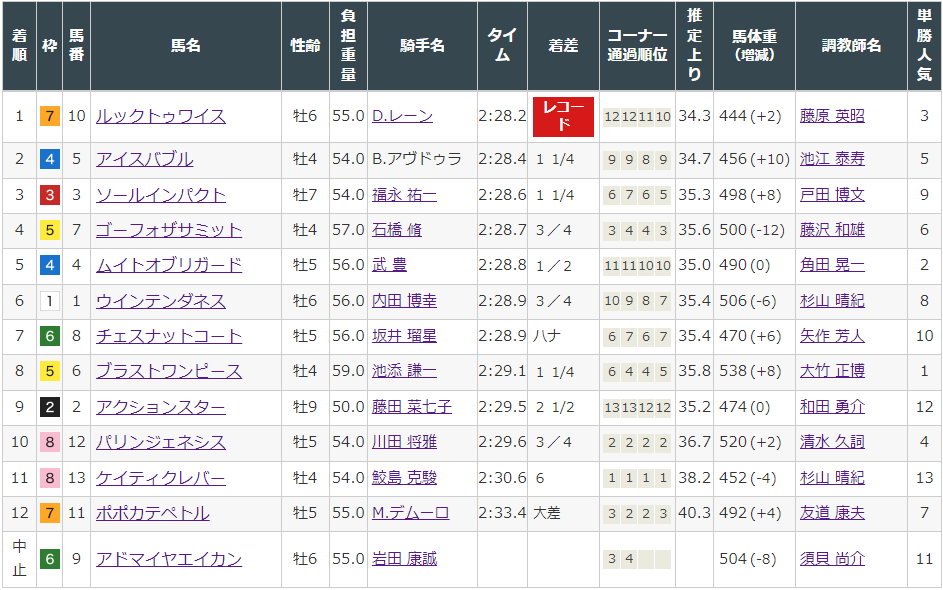This screenshot has height=590, width=943.
Task: Click trainer 清水 久詞
Action: (832, 443)
